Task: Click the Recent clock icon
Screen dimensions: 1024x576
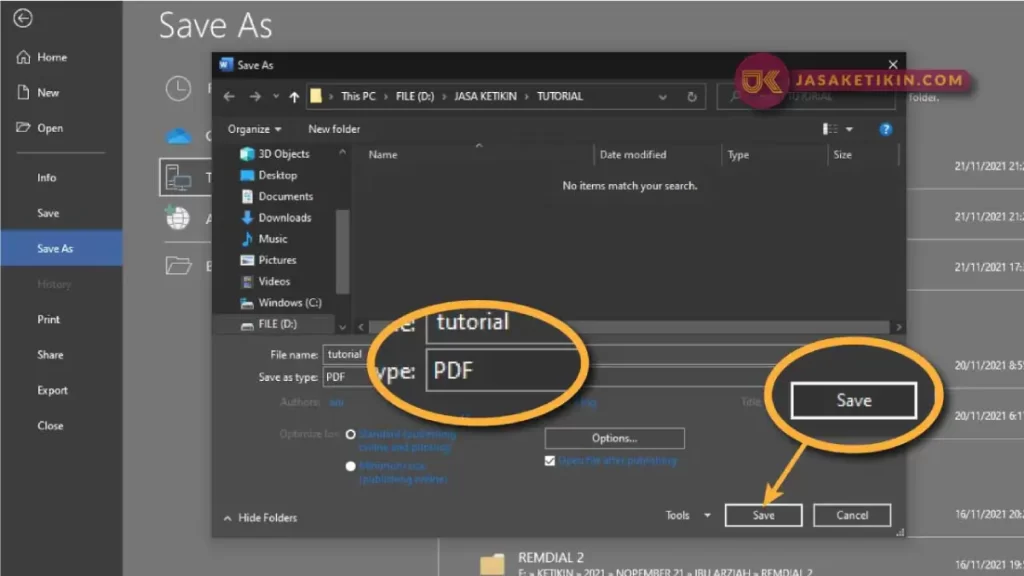Action: pos(178,88)
